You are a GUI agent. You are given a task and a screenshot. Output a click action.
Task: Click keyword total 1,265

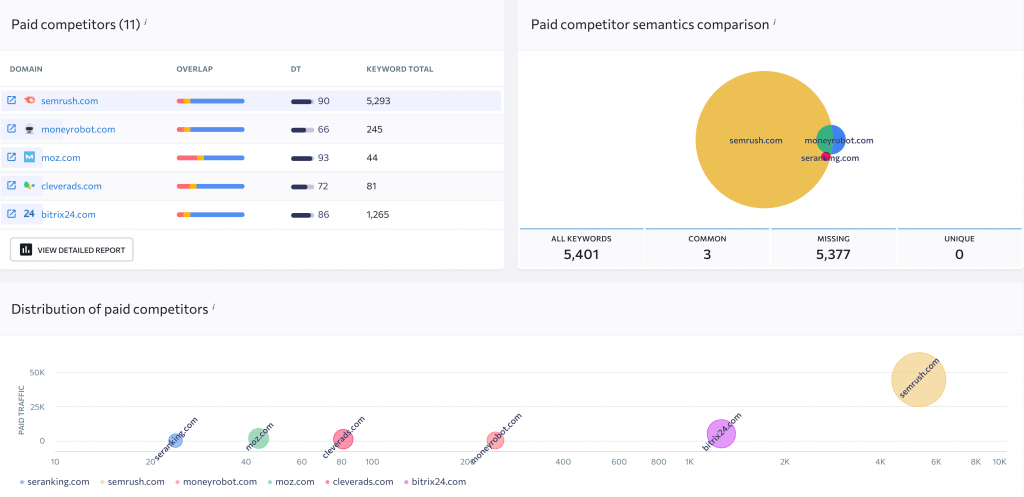coord(378,214)
